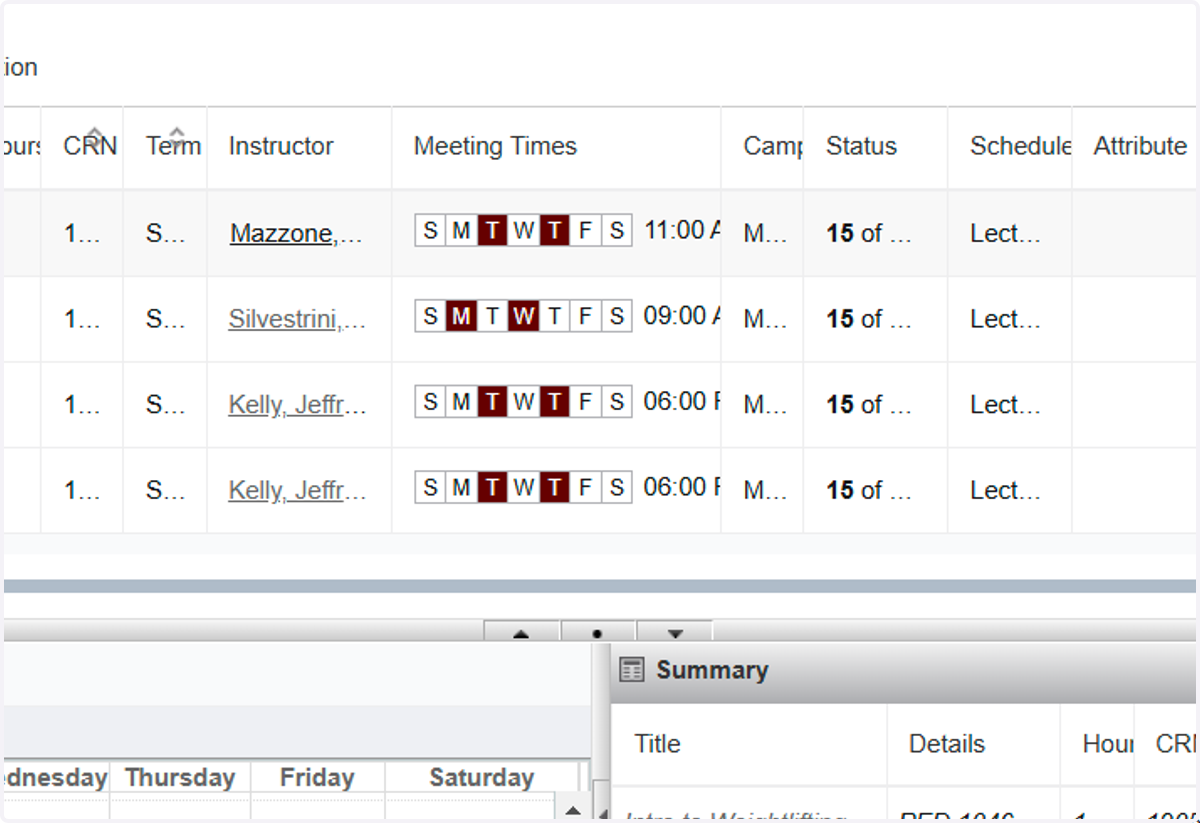The width and height of the screenshot is (1200, 823).
Task: Click the Thursday schedule column header
Action: click(180, 778)
